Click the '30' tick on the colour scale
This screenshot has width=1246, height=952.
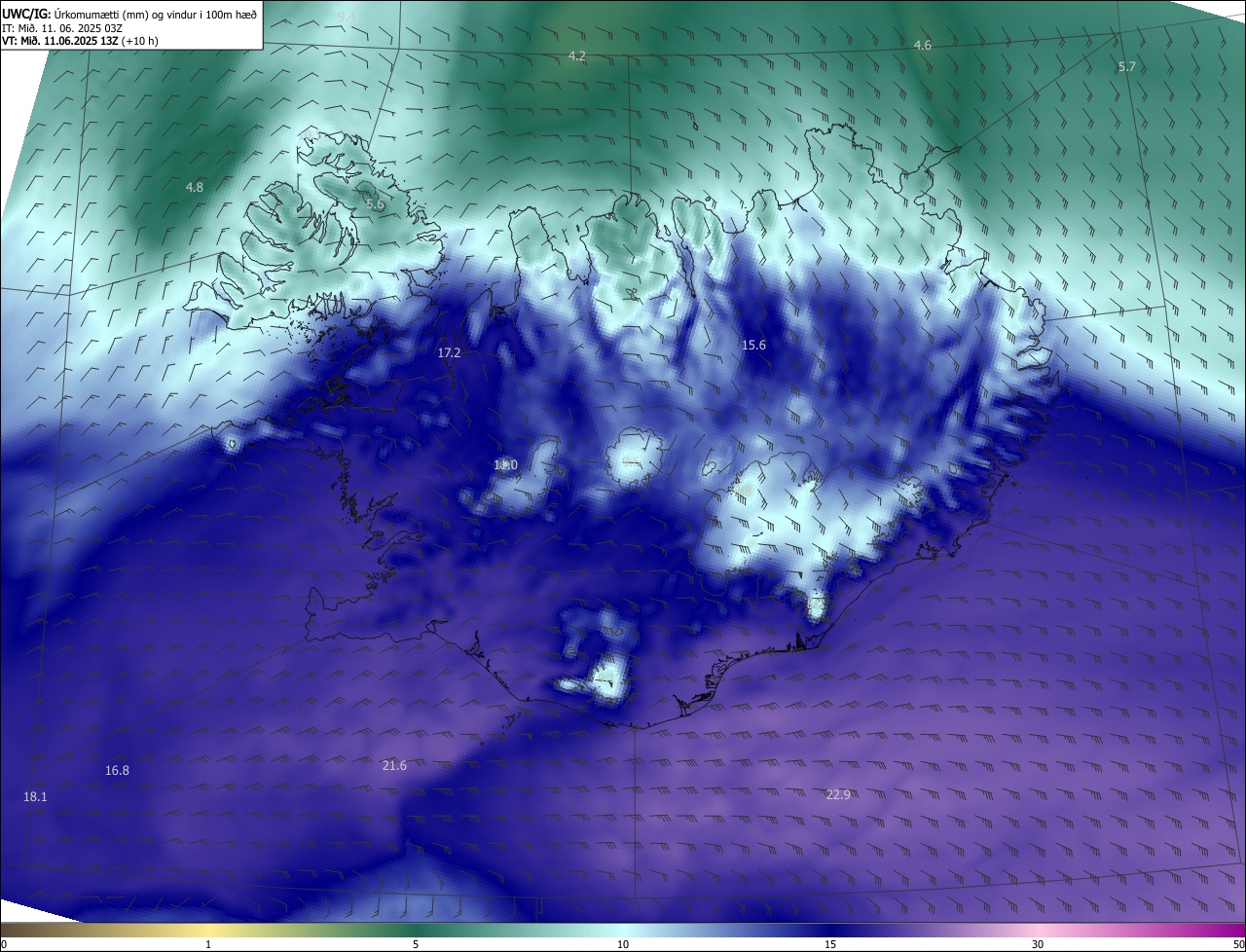(x=1038, y=944)
